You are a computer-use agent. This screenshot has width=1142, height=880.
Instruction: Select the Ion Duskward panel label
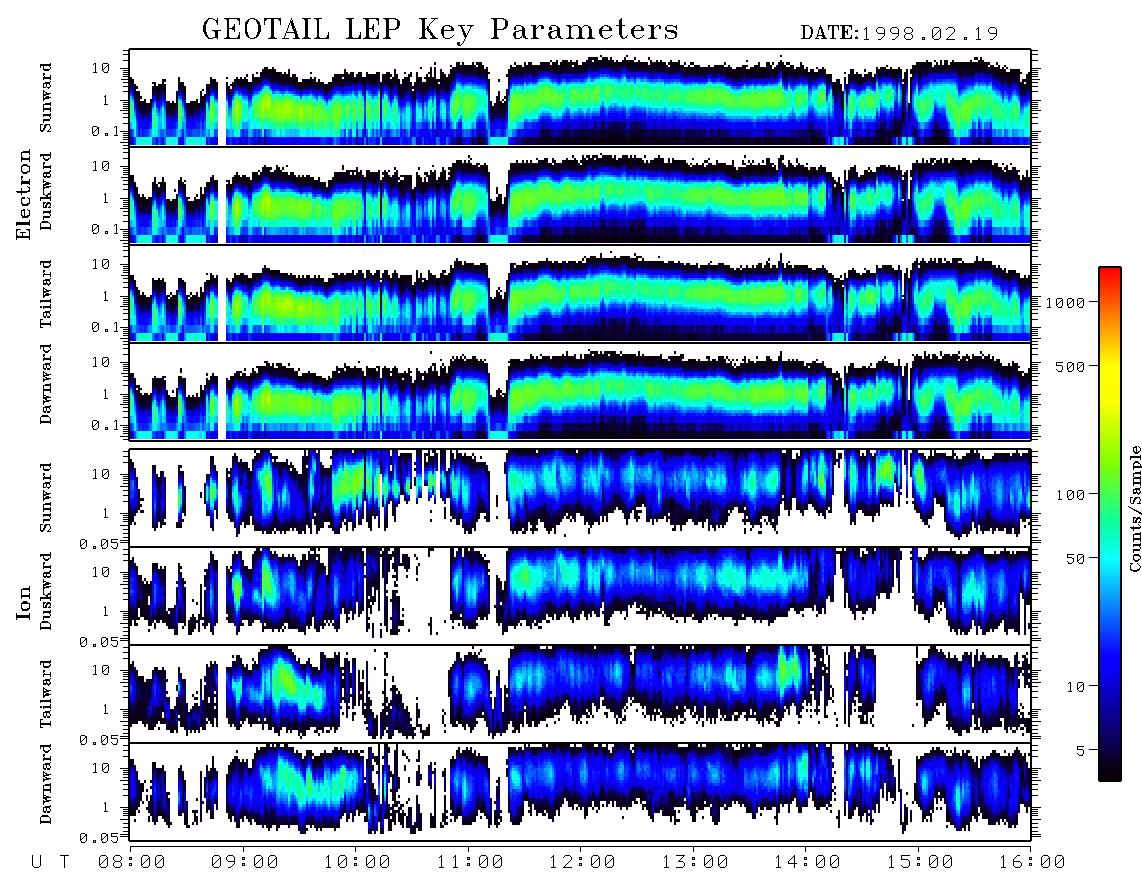(46, 591)
